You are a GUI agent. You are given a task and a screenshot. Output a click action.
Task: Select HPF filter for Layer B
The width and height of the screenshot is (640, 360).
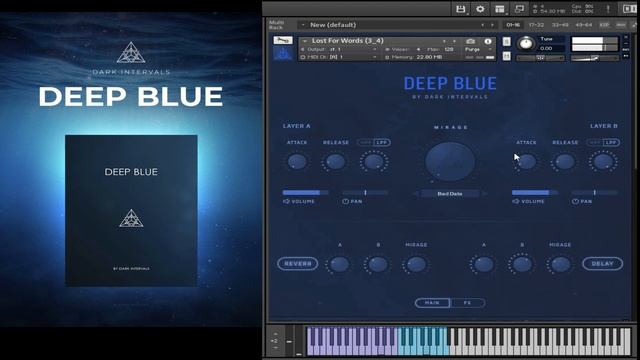[x=595, y=142]
